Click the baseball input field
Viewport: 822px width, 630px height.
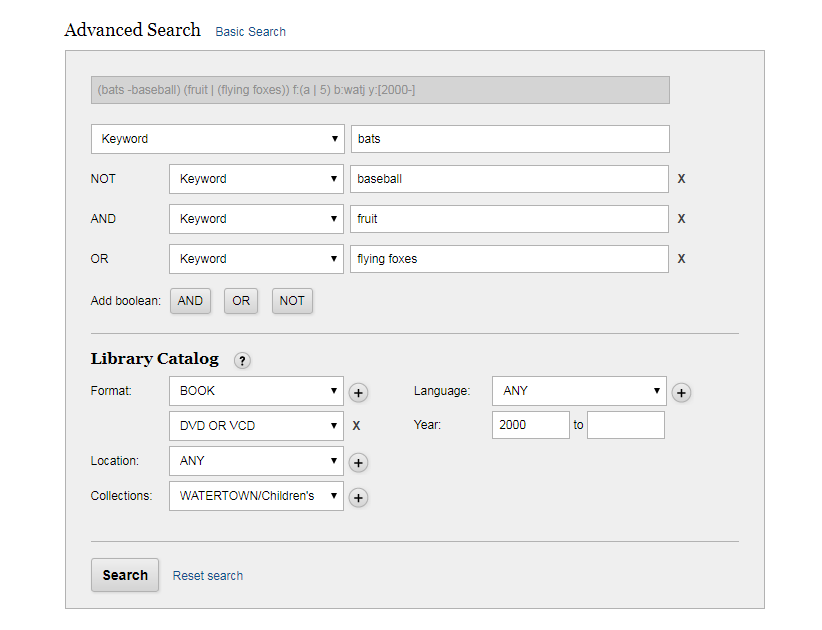[x=510, y=179]
